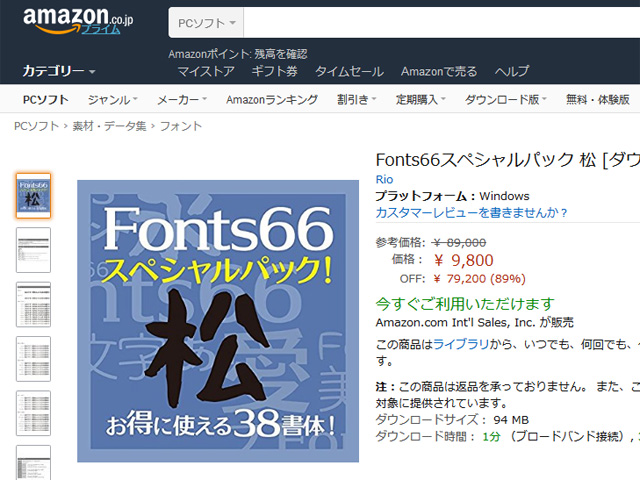Go to 素材・データ集 breadcrumb link
640x480 pixels.
click(109, 126)
